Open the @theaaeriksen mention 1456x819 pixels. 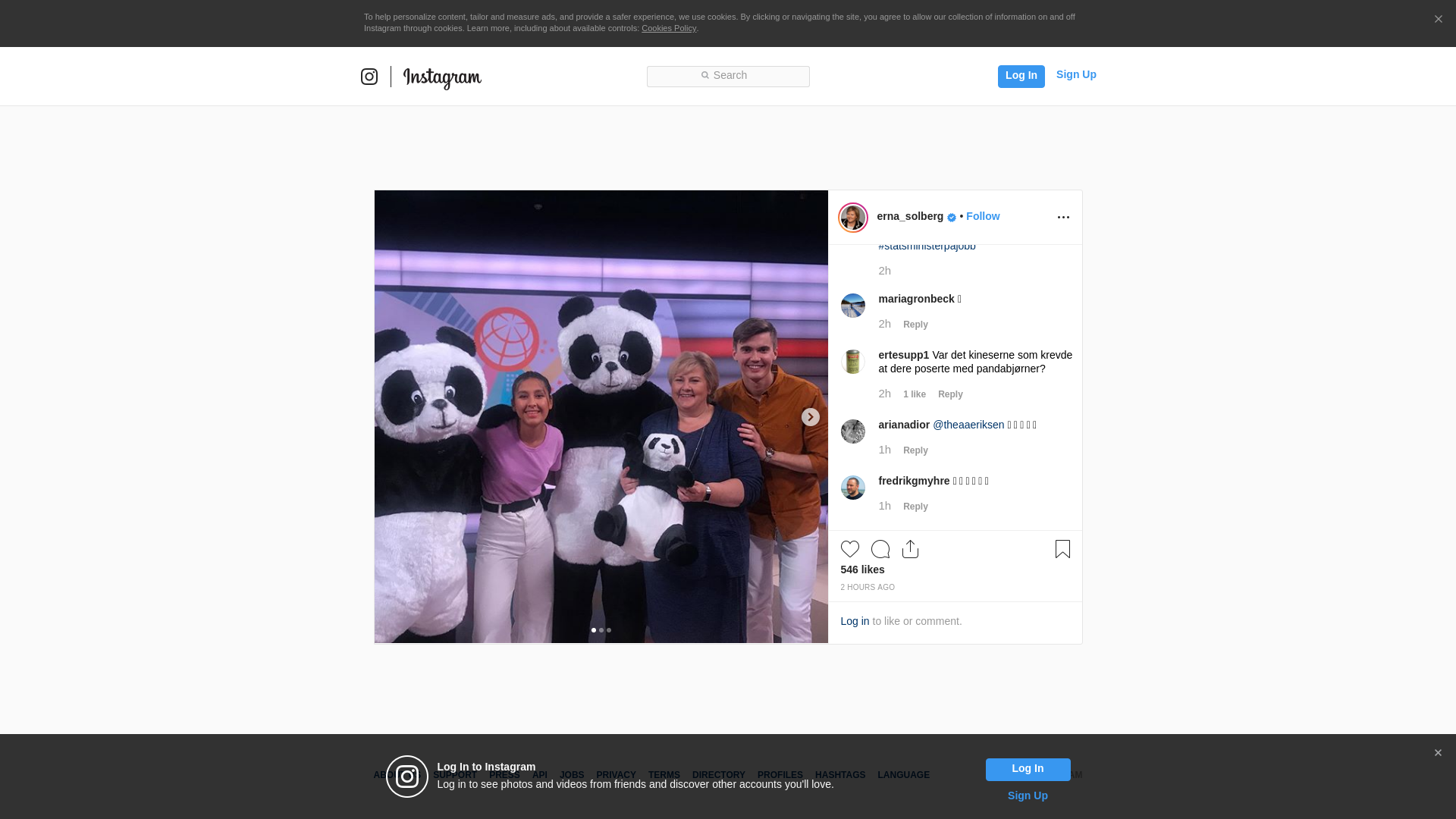coord(968,425)
